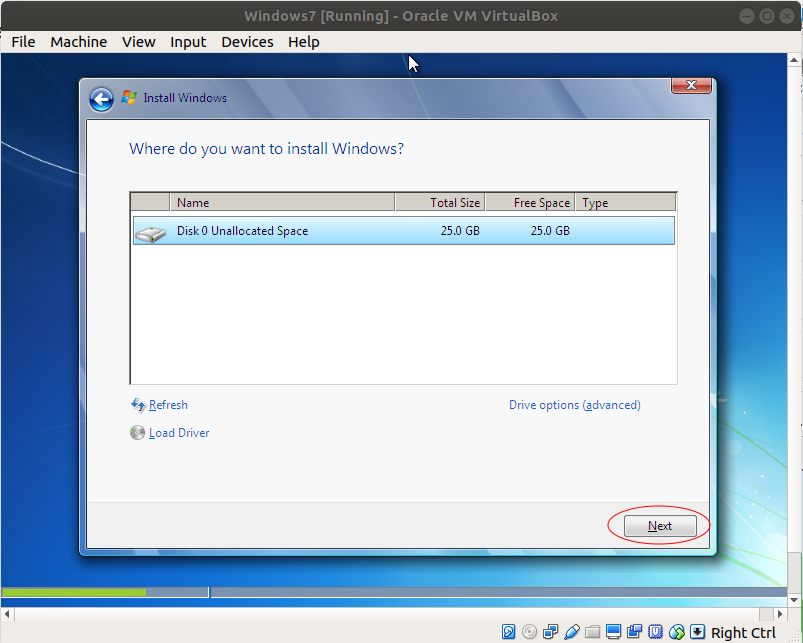This screenshot has height=643, width=803.
Task: Open network adapters indicator in status bar
Action: [551, 632]
